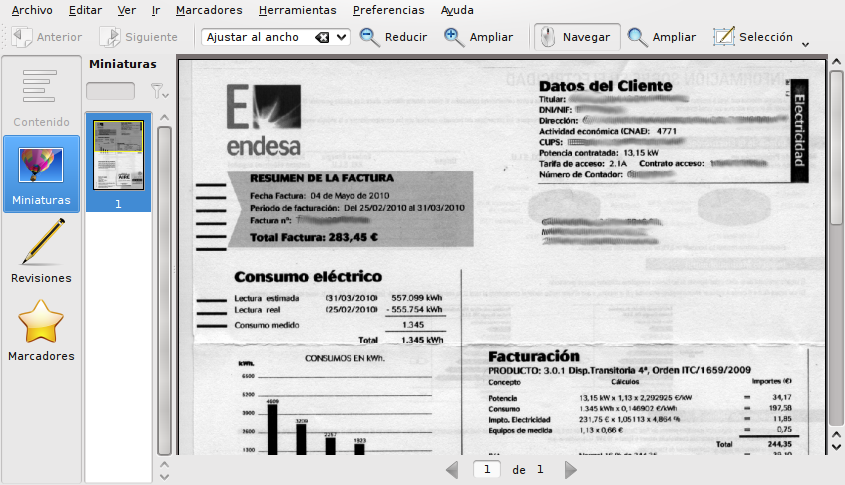Go to previous page with Anterior
This screenshot has width=845, height=485.
47,37
